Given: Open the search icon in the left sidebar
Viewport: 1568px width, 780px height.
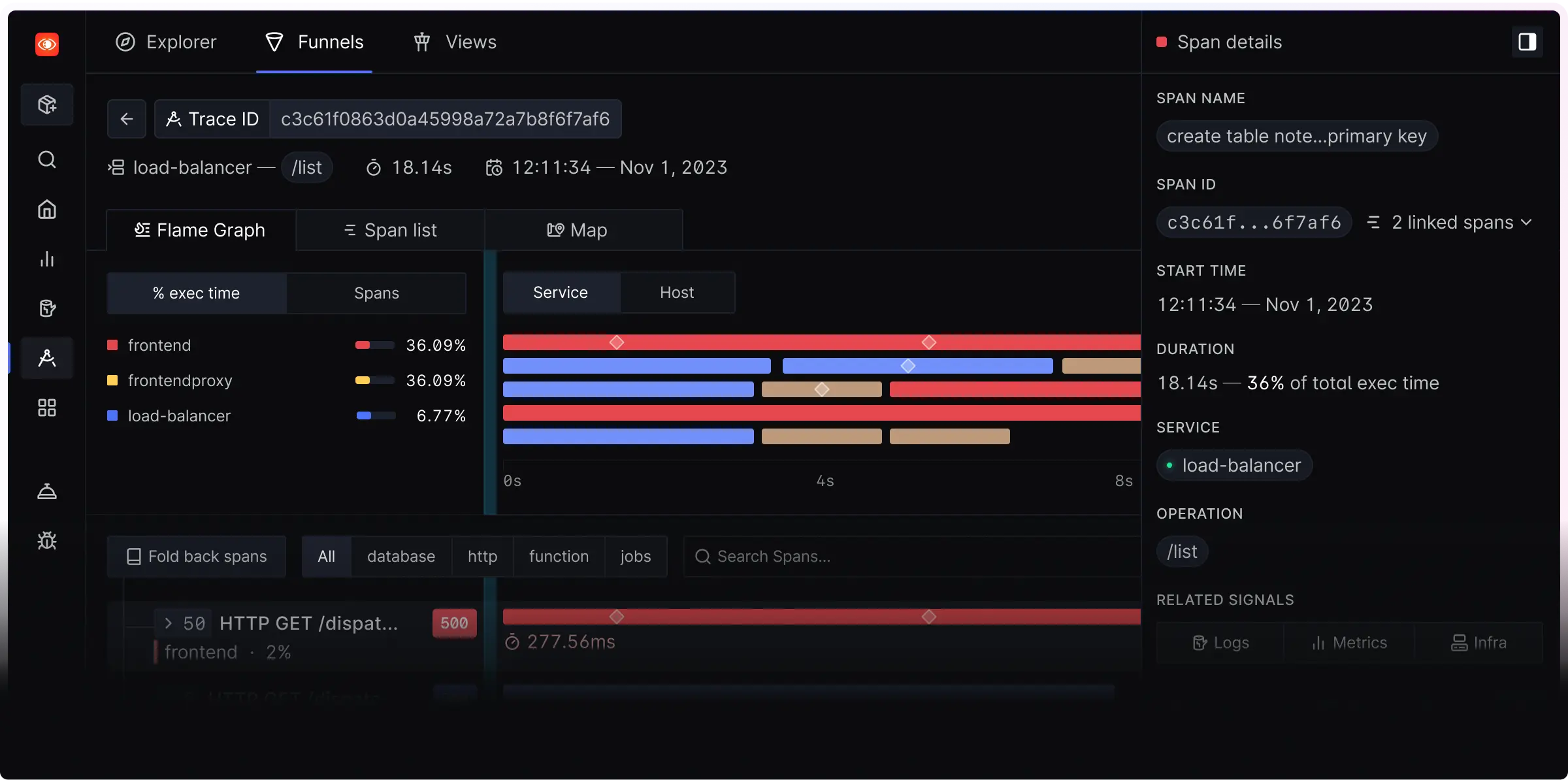Looking at the screenshot, I should click(x=47, y=159).
